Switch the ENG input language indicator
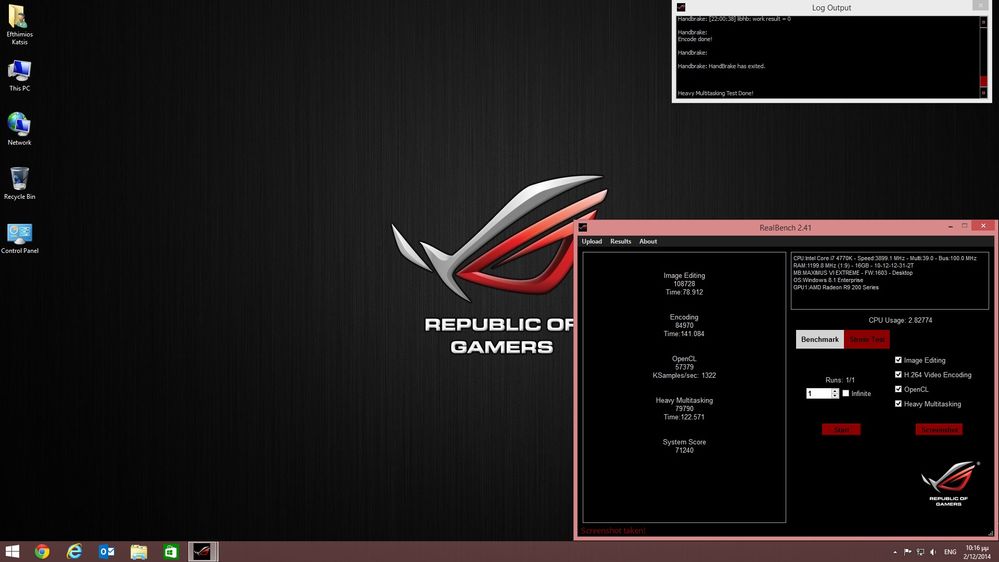The height and width of the screenshot is (562, 999). click(950, 552)
